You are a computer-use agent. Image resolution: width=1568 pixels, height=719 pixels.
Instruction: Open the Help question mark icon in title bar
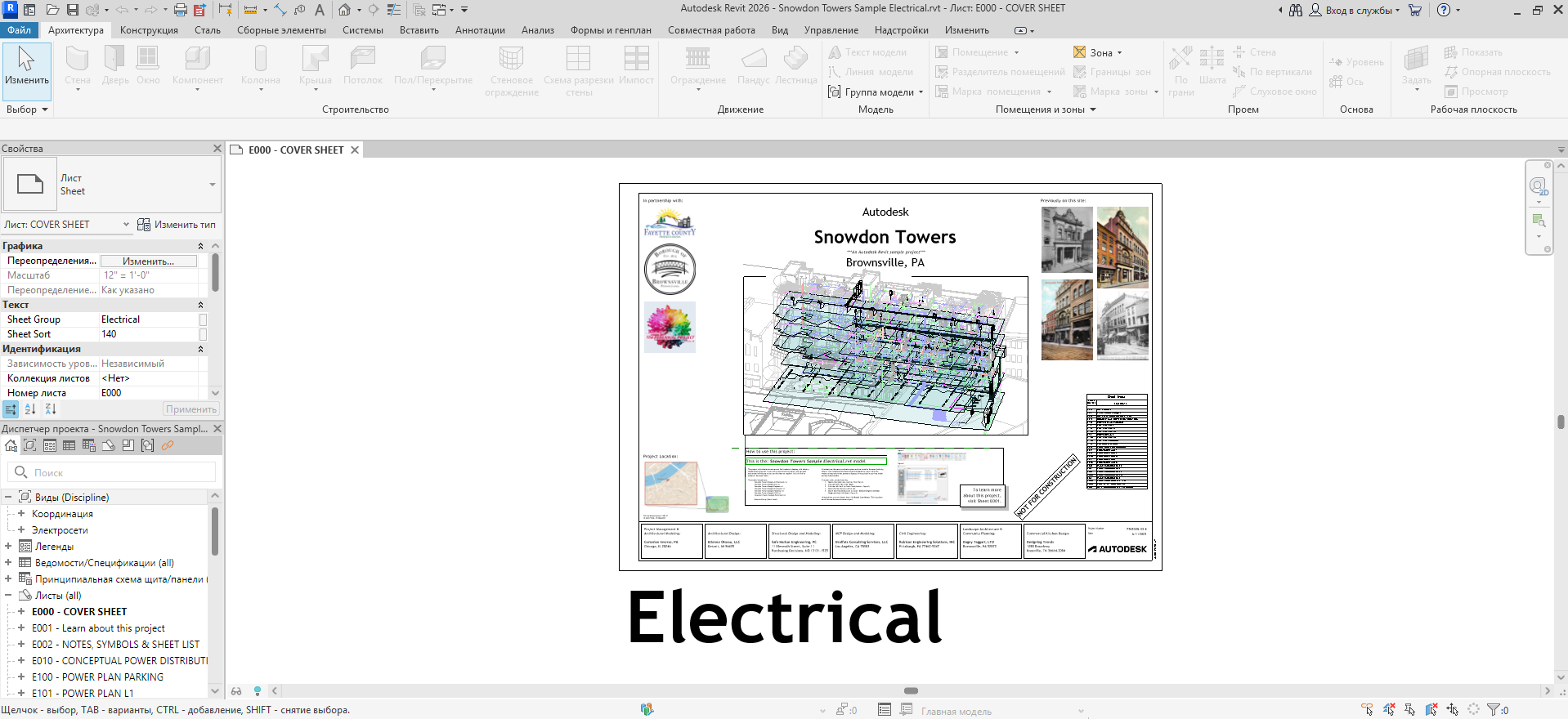click(x=1444, y=10)
